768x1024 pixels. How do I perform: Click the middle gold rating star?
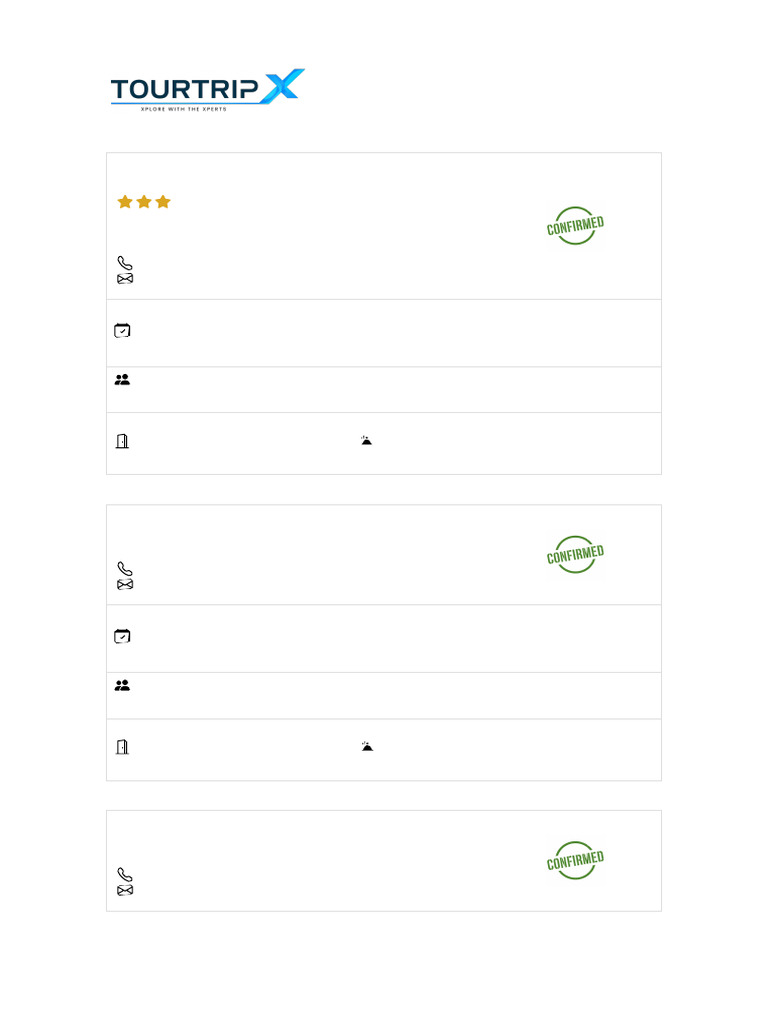click(144, 202)
